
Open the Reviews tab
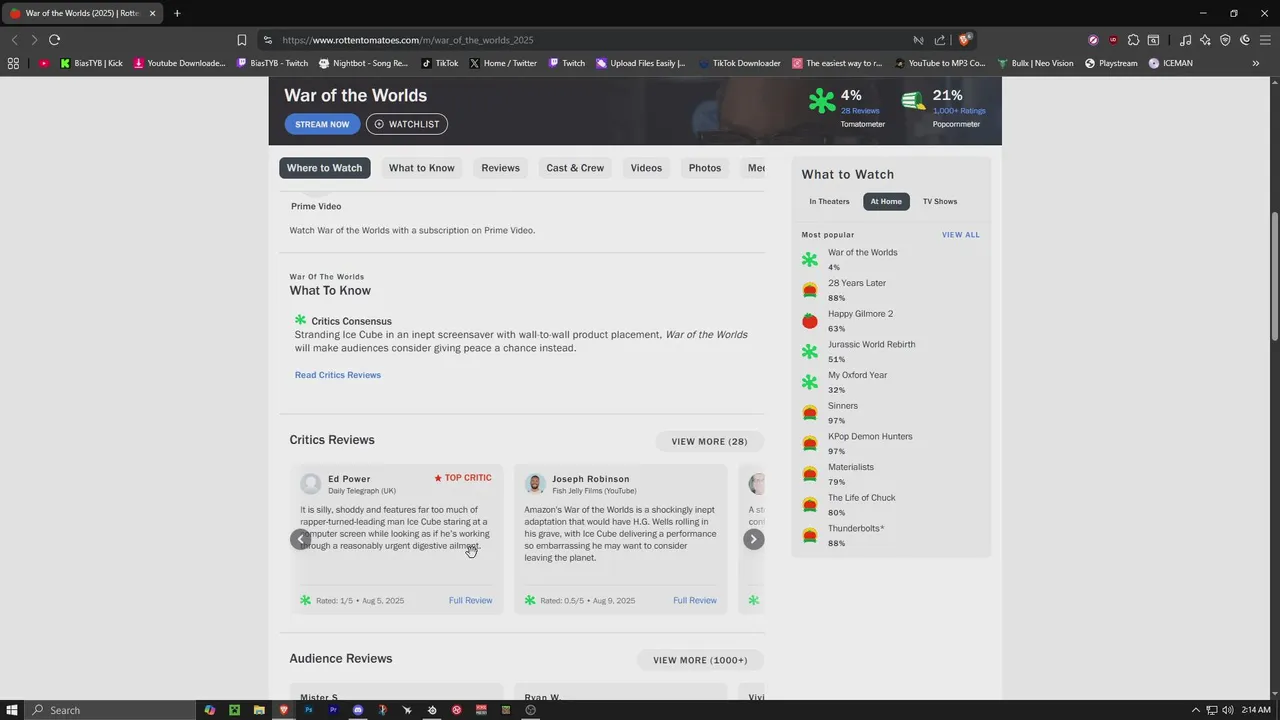point(501,168)
